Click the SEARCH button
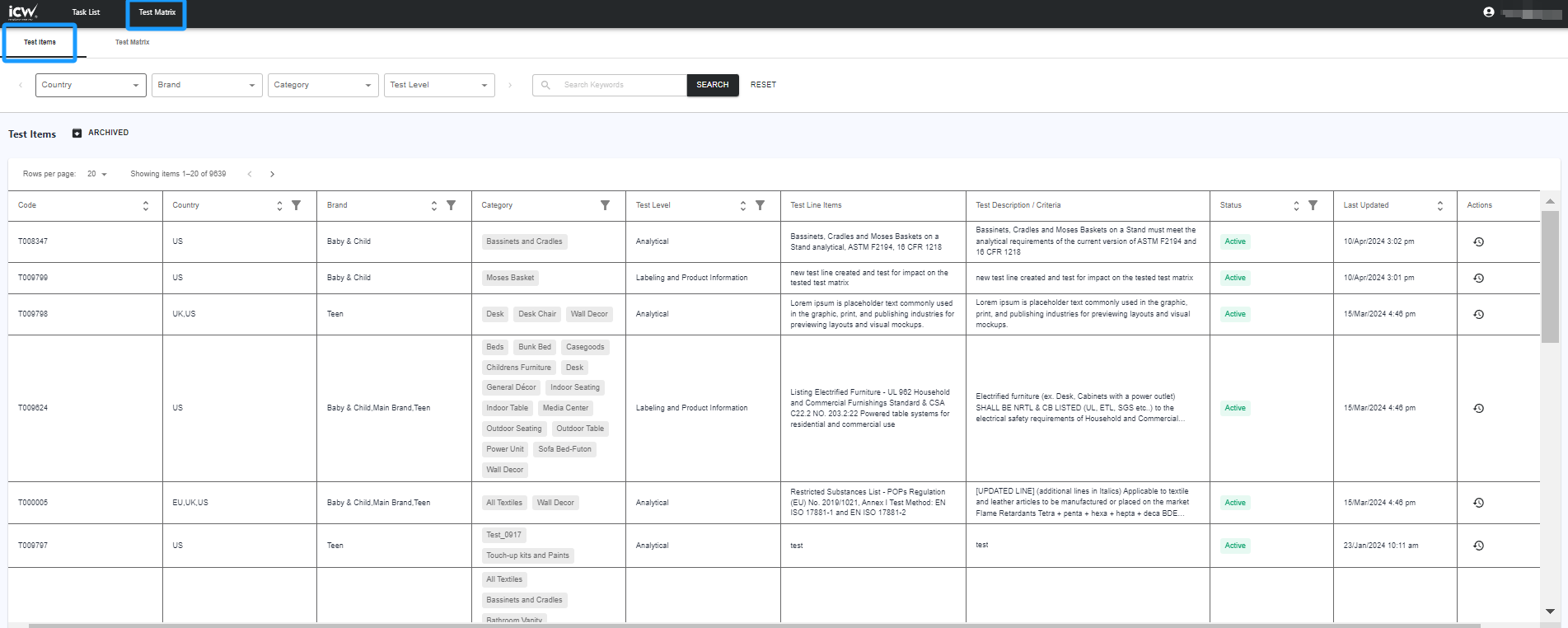 [x=712, y=85]
